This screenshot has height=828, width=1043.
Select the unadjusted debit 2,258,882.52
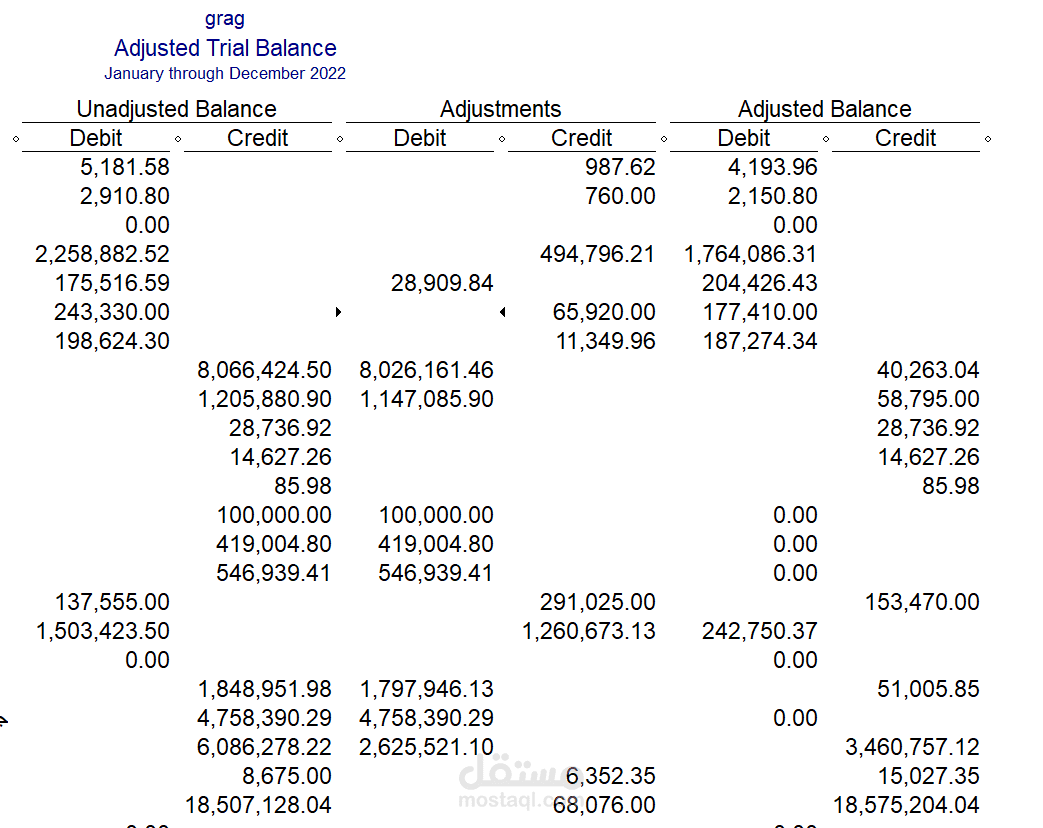tap(102, 254)
